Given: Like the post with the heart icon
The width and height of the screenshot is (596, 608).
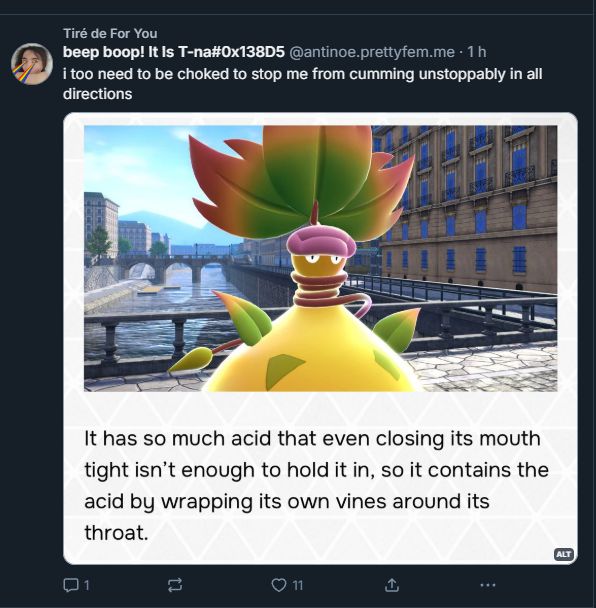Looking at the screenshot, I should (278, 585).
